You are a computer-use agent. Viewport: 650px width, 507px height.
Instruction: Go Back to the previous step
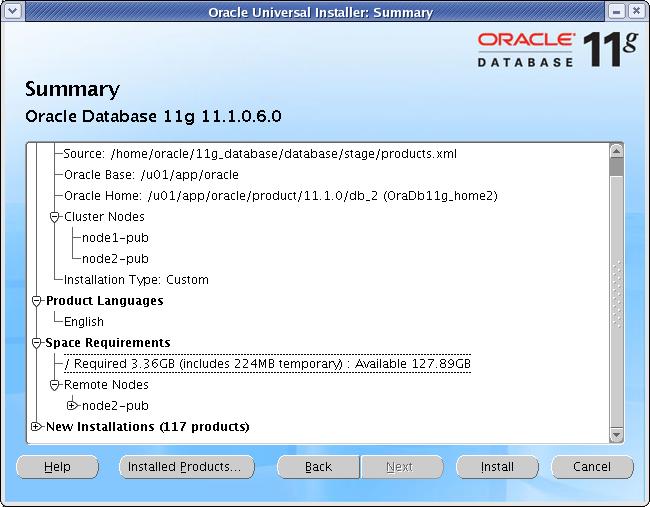click(318, 467)
